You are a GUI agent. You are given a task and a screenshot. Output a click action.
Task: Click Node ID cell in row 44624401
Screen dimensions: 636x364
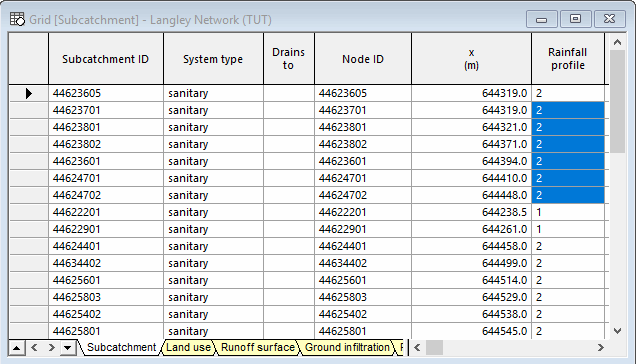[363, 246]
